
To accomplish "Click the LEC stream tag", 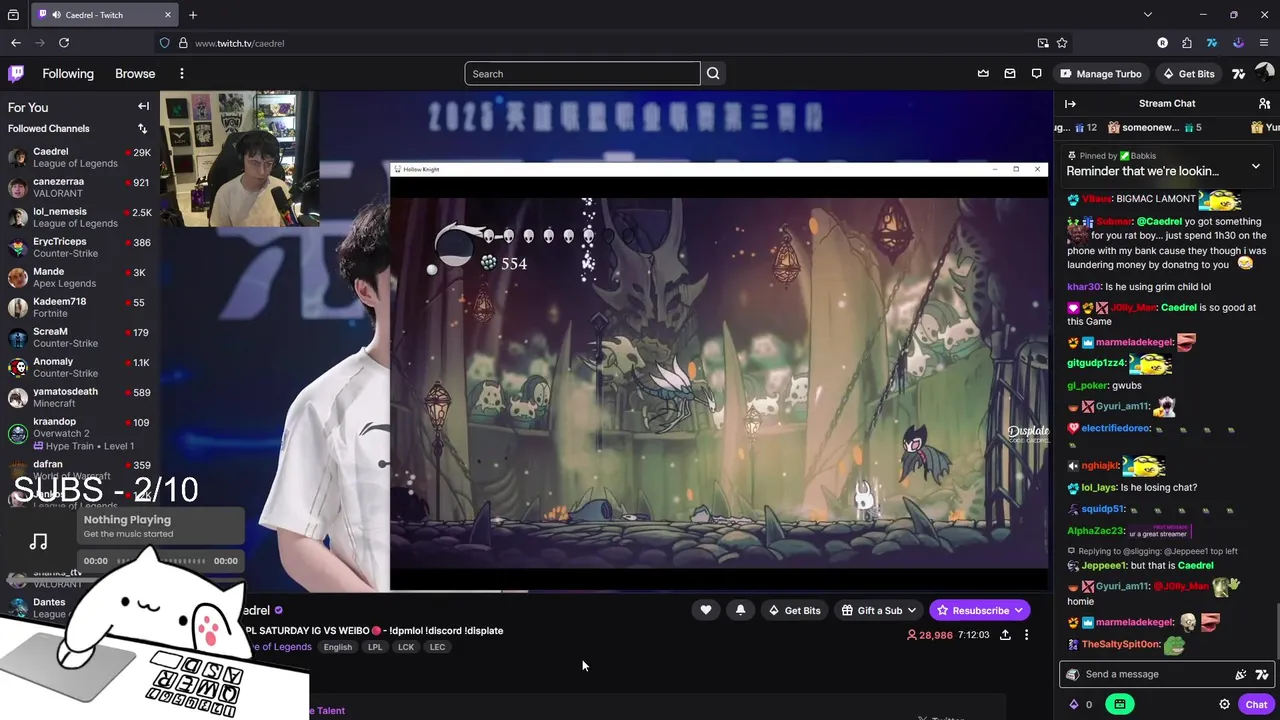I will pyautogui.click(x=437, y=647).
